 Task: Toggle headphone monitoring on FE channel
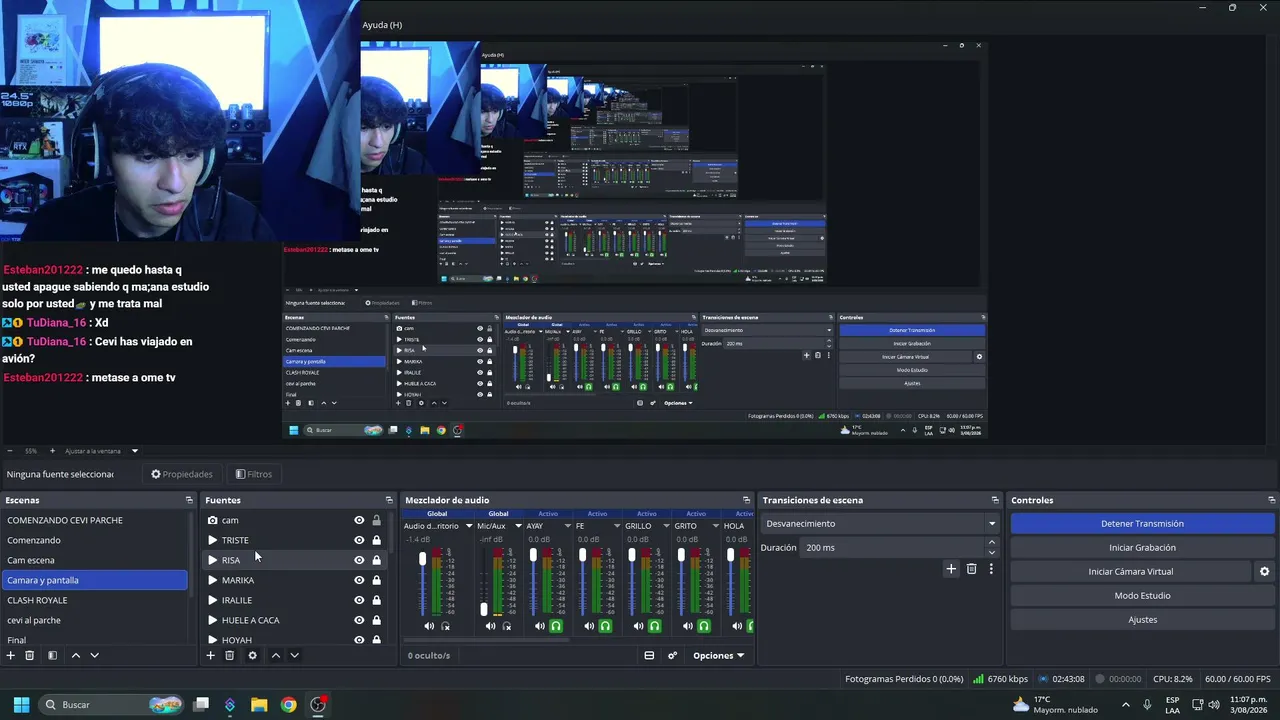(605, 626)
